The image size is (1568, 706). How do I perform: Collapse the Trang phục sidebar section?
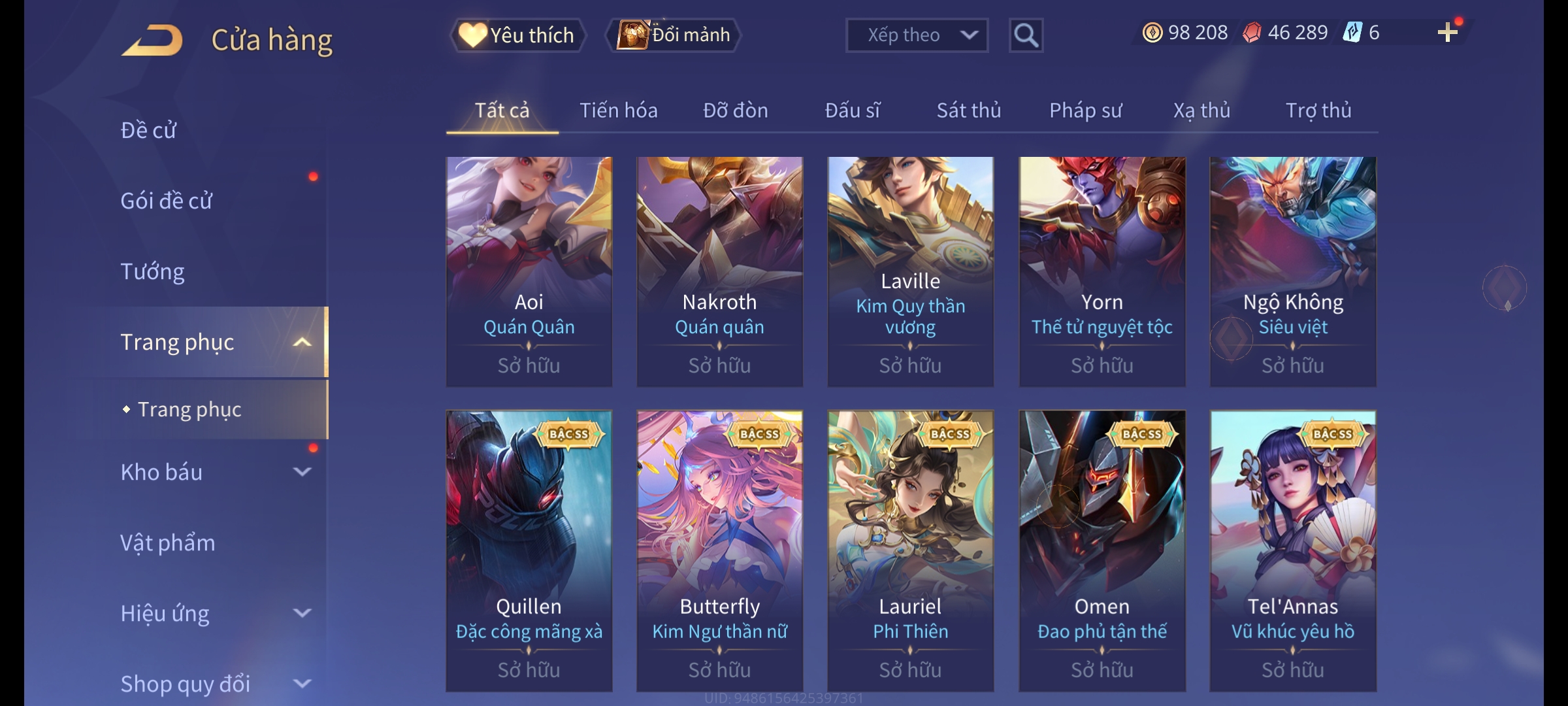click(x=302, y=342)
